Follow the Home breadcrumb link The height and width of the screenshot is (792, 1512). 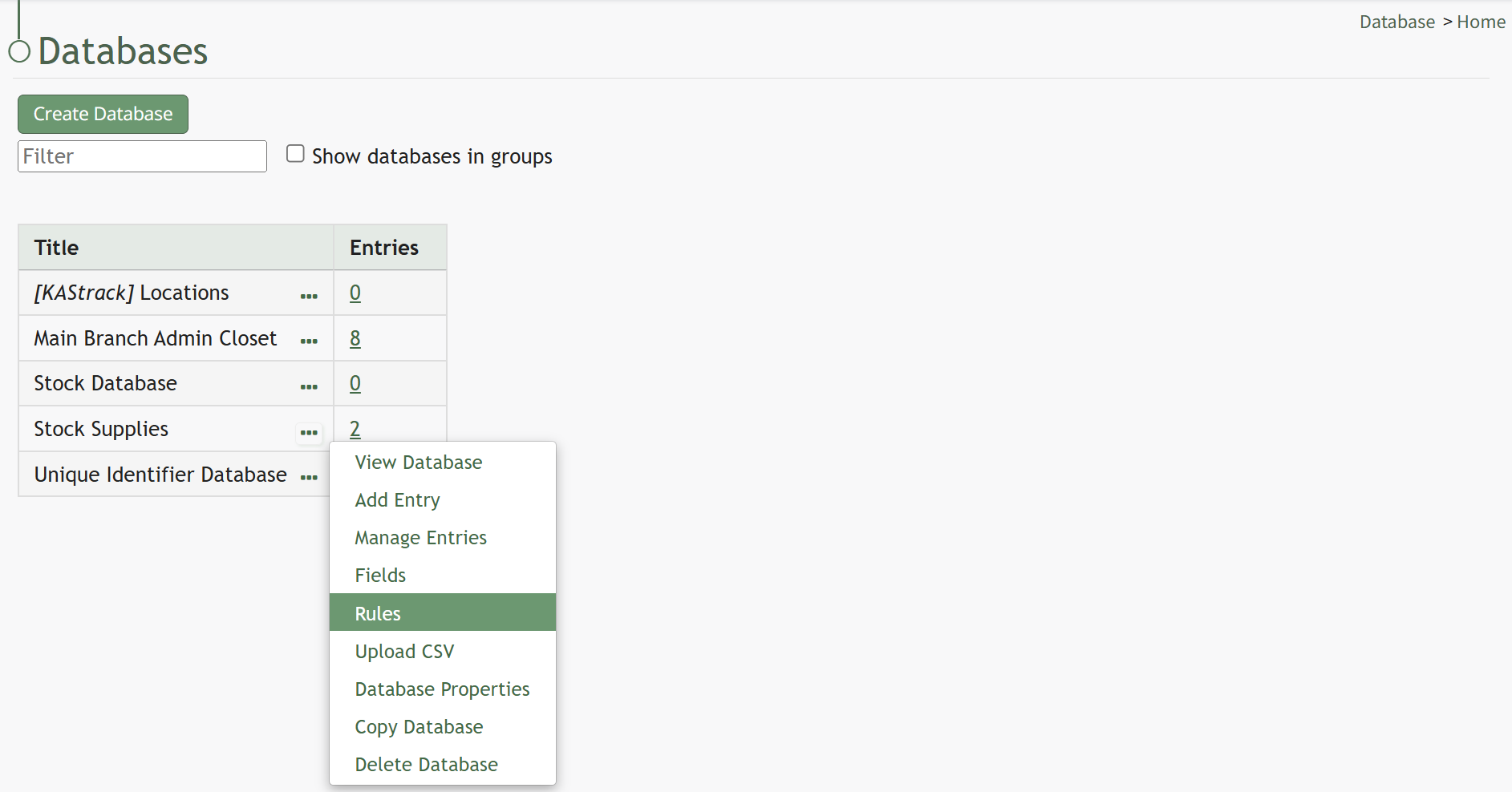[x=1481, y=22]
